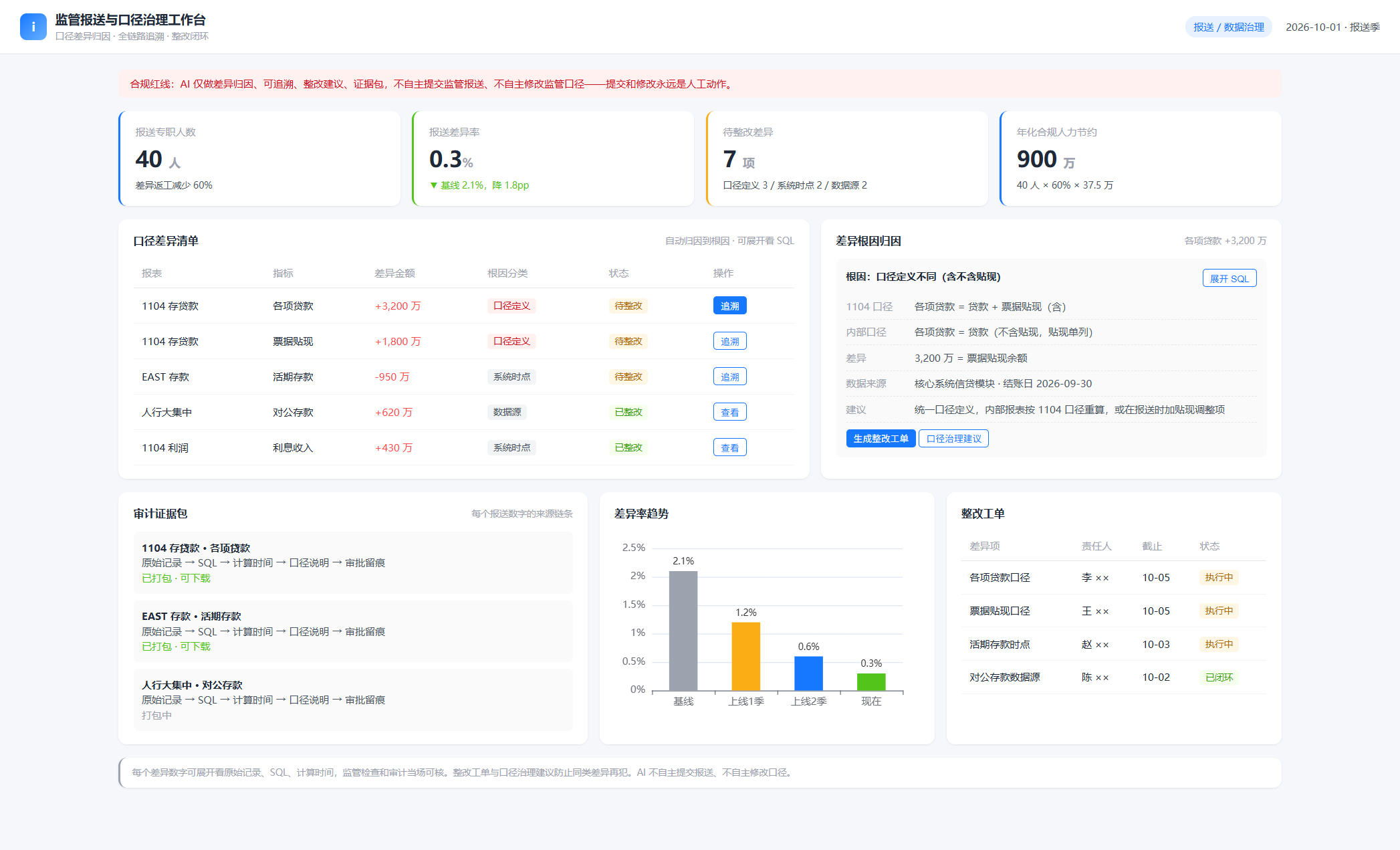The image size is (1400, 850).
Task: Trace the 各项贷款 +3,200 万 row
Action: tap(729, 306)
